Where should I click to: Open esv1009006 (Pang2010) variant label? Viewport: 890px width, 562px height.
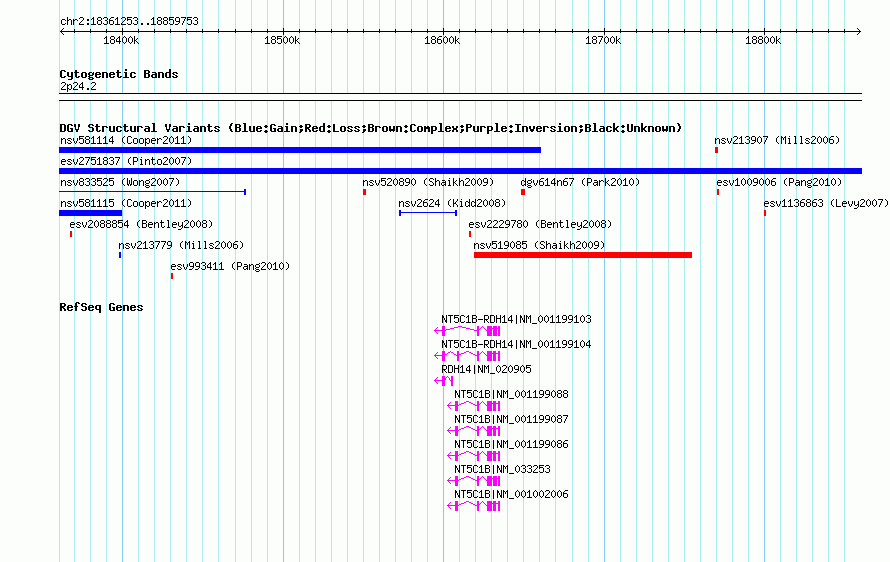point(779,182)
